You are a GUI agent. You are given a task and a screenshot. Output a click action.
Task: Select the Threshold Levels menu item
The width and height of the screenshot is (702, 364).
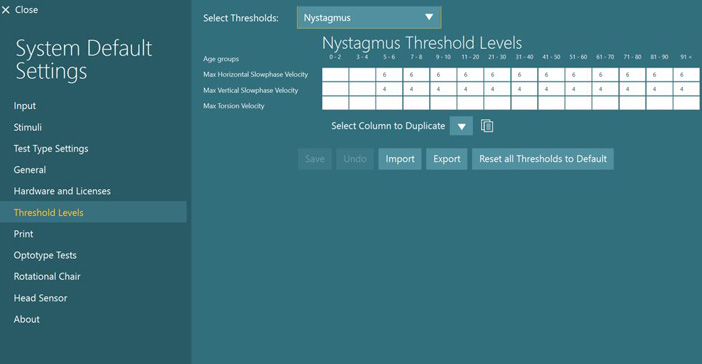point(93,212)
